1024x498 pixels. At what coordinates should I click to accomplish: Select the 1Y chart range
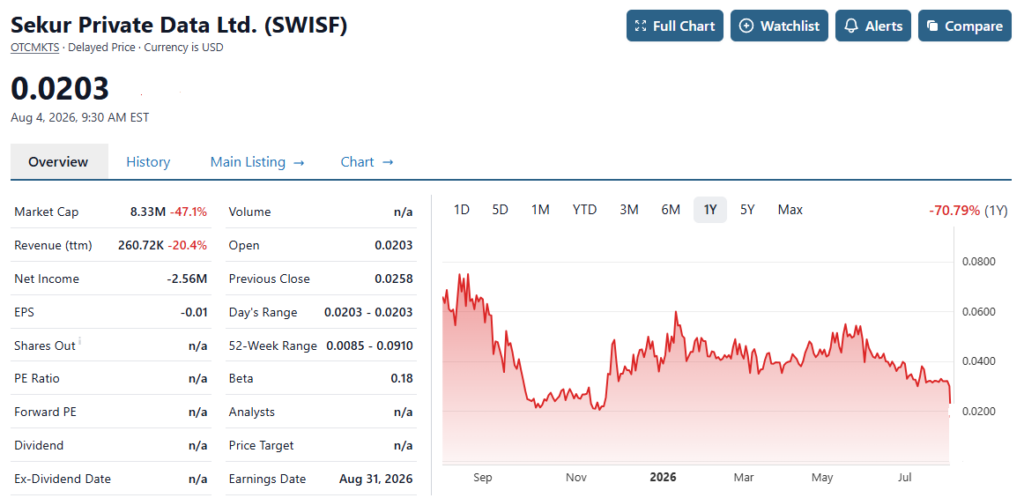coord(710,210)
